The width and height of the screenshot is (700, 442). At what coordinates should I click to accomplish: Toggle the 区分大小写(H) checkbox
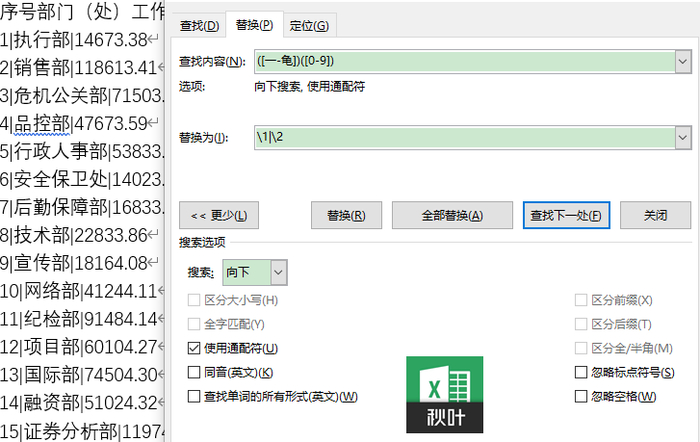194,300
